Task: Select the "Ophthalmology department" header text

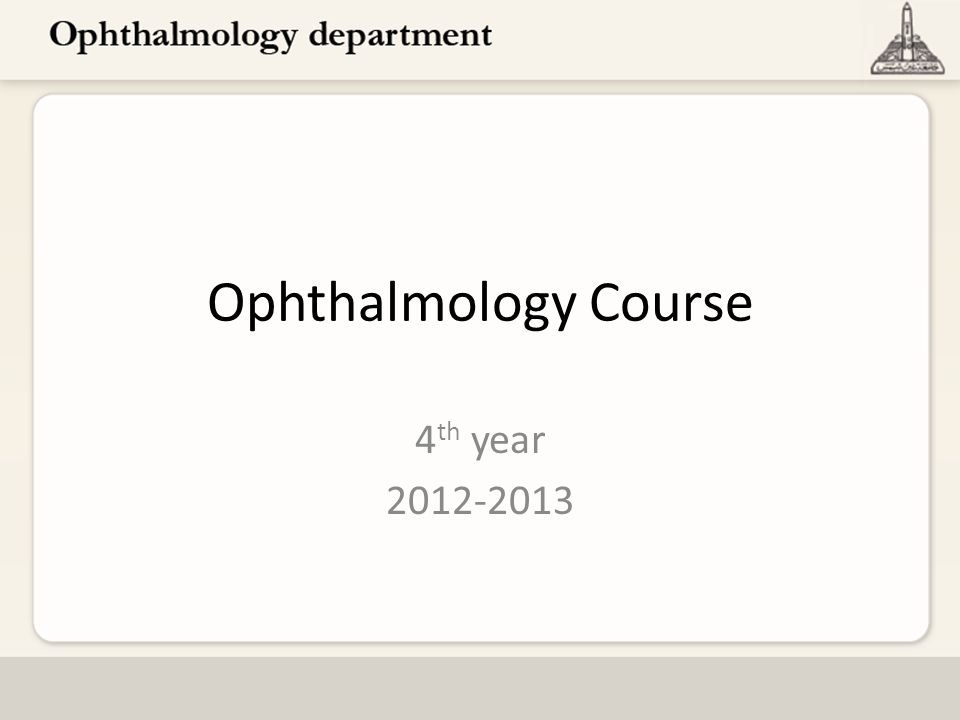Action: (x=271, y=36)
